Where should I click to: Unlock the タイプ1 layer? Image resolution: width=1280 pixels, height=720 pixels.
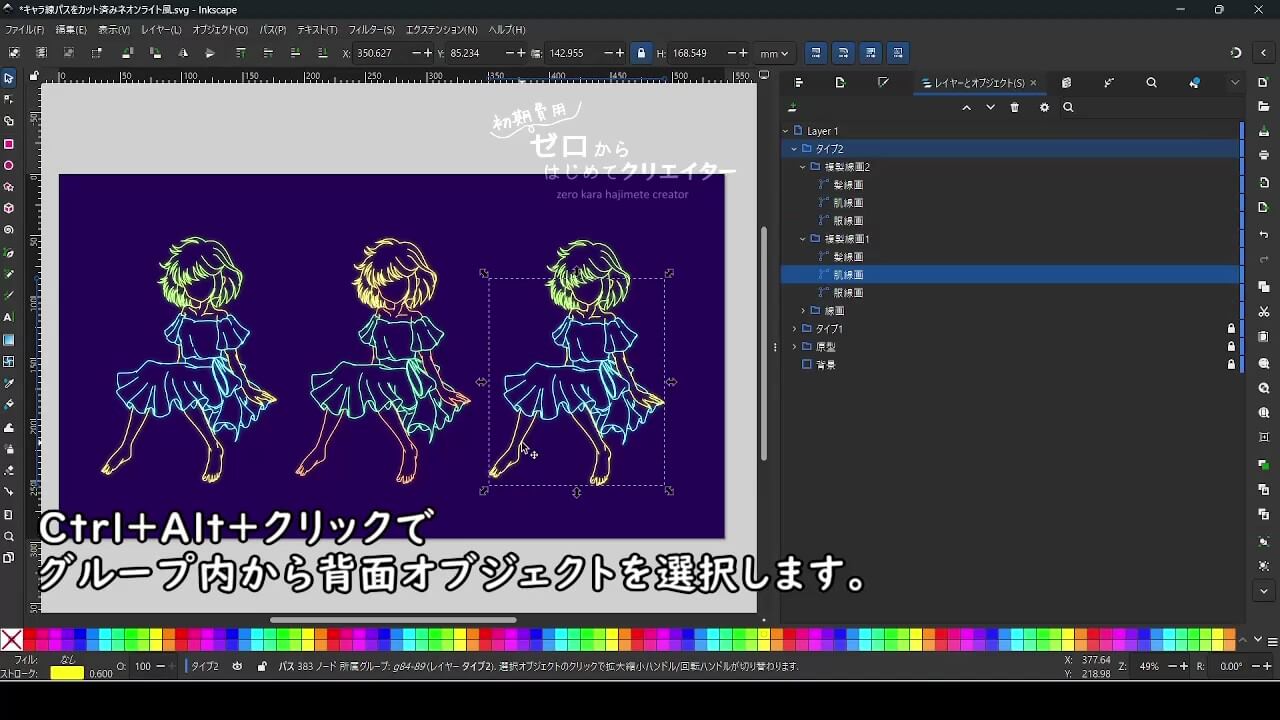1231,329
